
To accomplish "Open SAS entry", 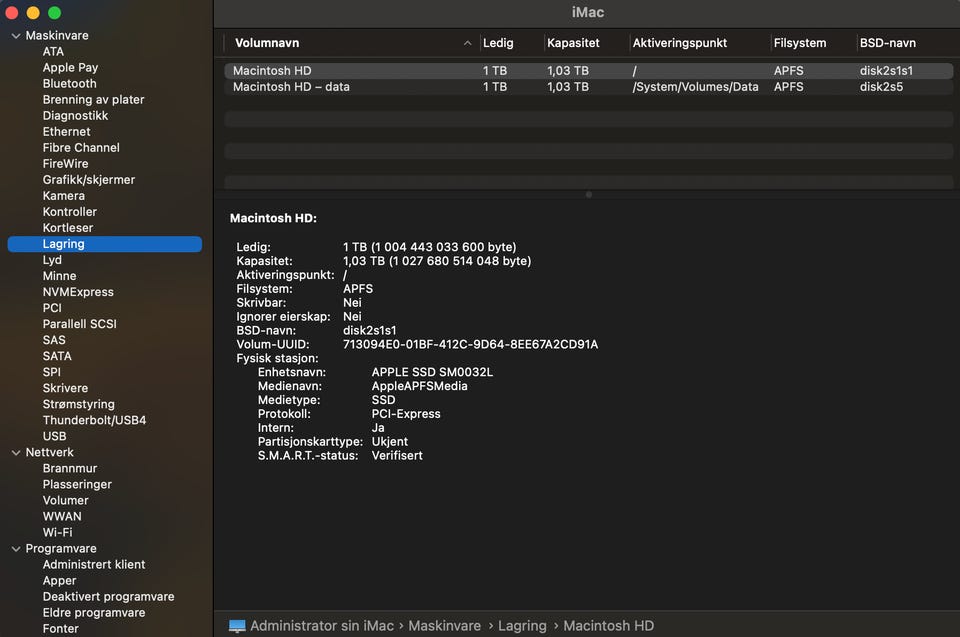I will point(54,340).
